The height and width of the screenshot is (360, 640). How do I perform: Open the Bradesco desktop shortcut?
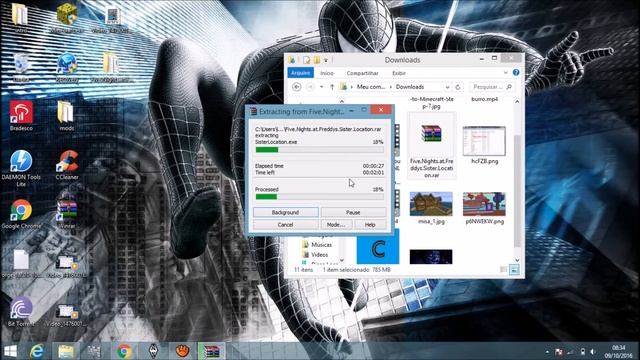point(21,116)
